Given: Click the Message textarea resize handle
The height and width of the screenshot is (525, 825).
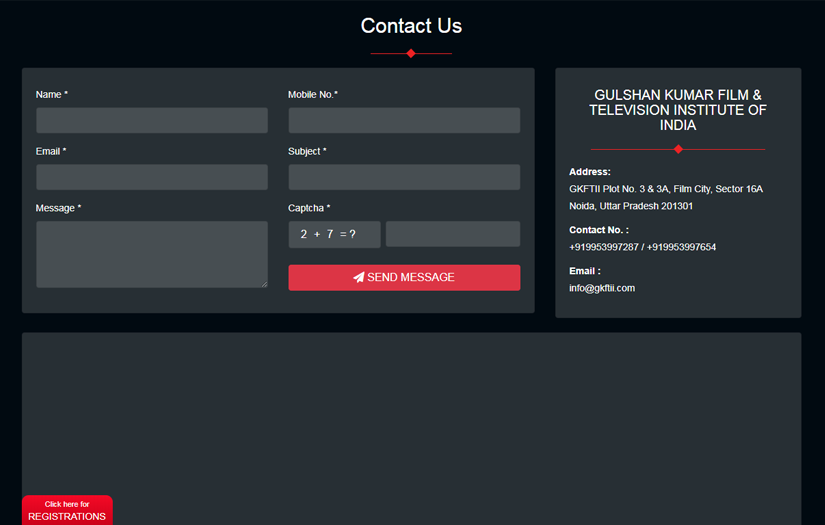Looking at the screenshot, I should pyautogui.click(x=264, y=284).
